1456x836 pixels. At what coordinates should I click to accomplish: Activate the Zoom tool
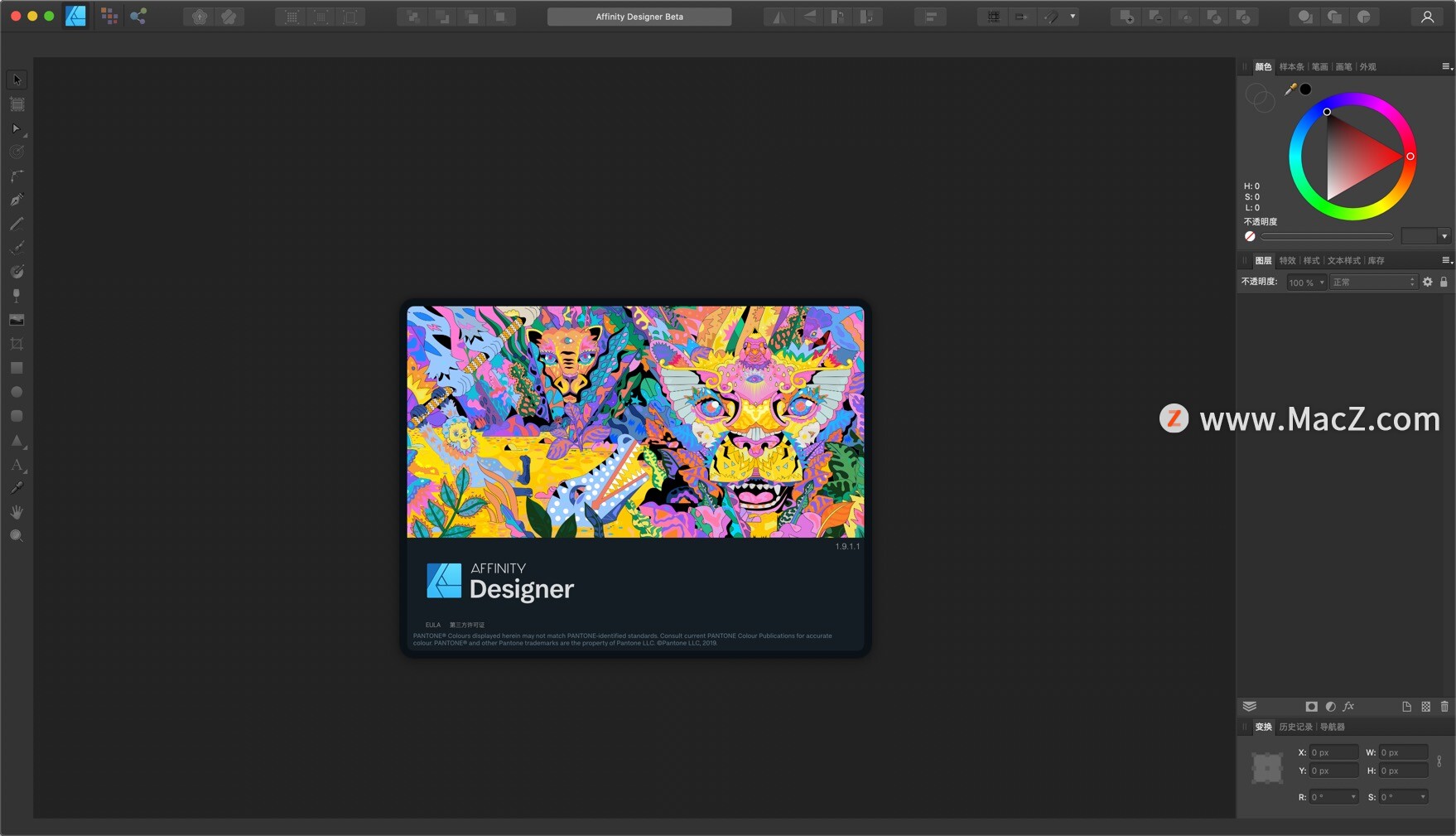pyautogui.click(x=17, y=535)
